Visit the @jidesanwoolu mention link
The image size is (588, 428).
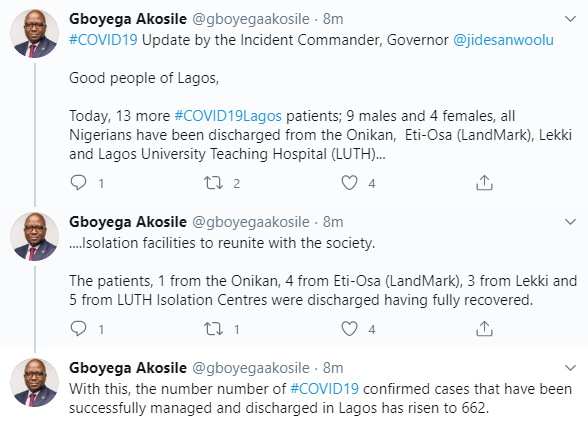tap(503, 40)
